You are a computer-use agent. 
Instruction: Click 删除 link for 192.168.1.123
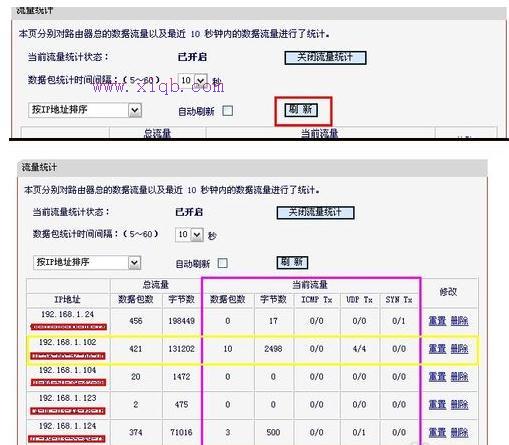click(x=460, y=405)
